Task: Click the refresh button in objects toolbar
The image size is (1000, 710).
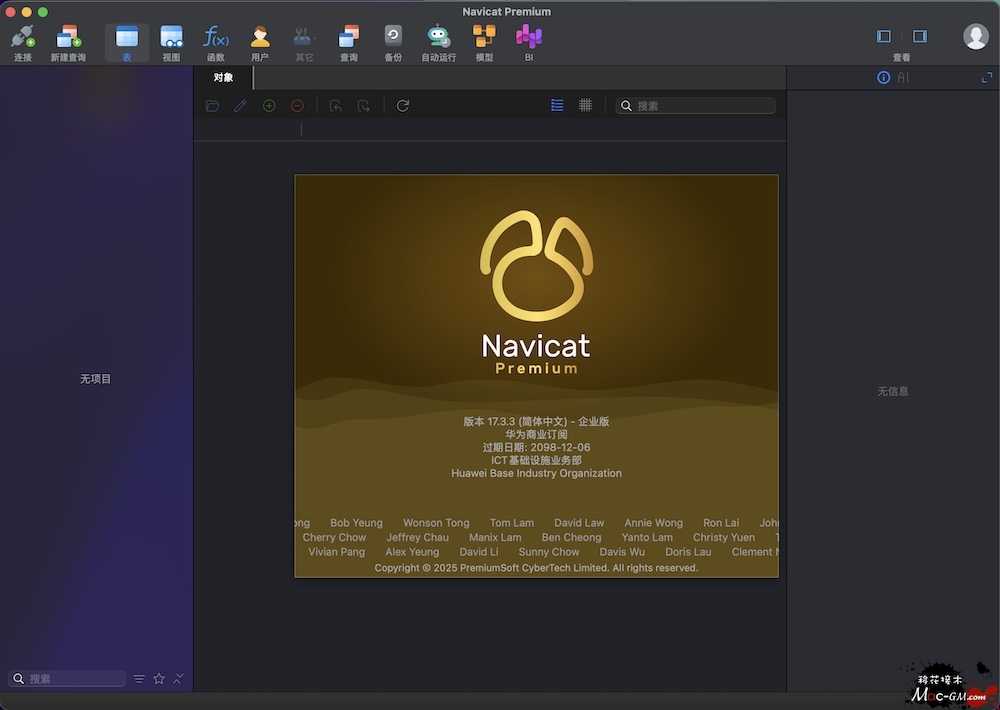Action: point(402,105)
